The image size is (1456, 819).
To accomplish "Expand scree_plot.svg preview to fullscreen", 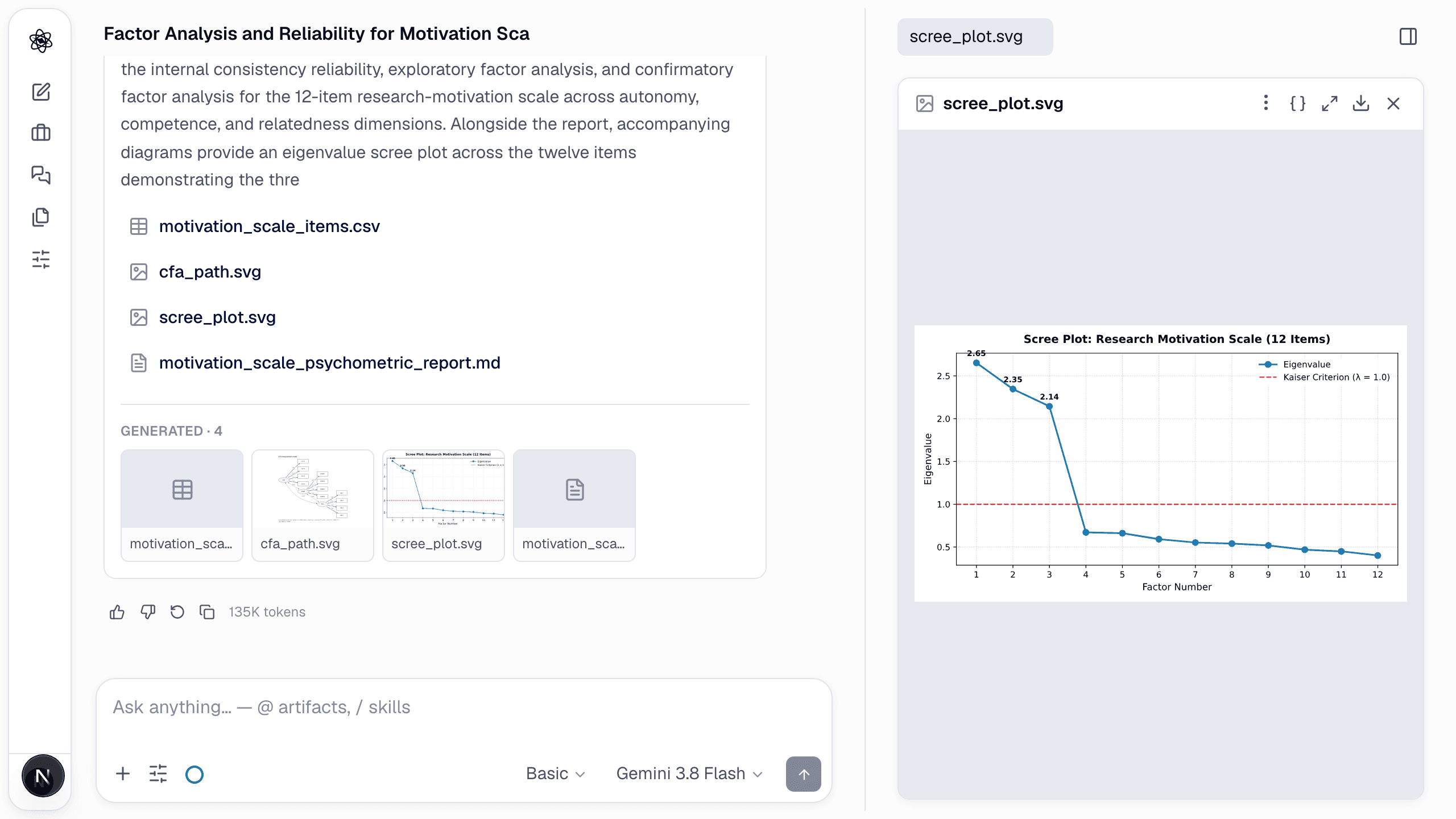I will (x=1329, y=104).
